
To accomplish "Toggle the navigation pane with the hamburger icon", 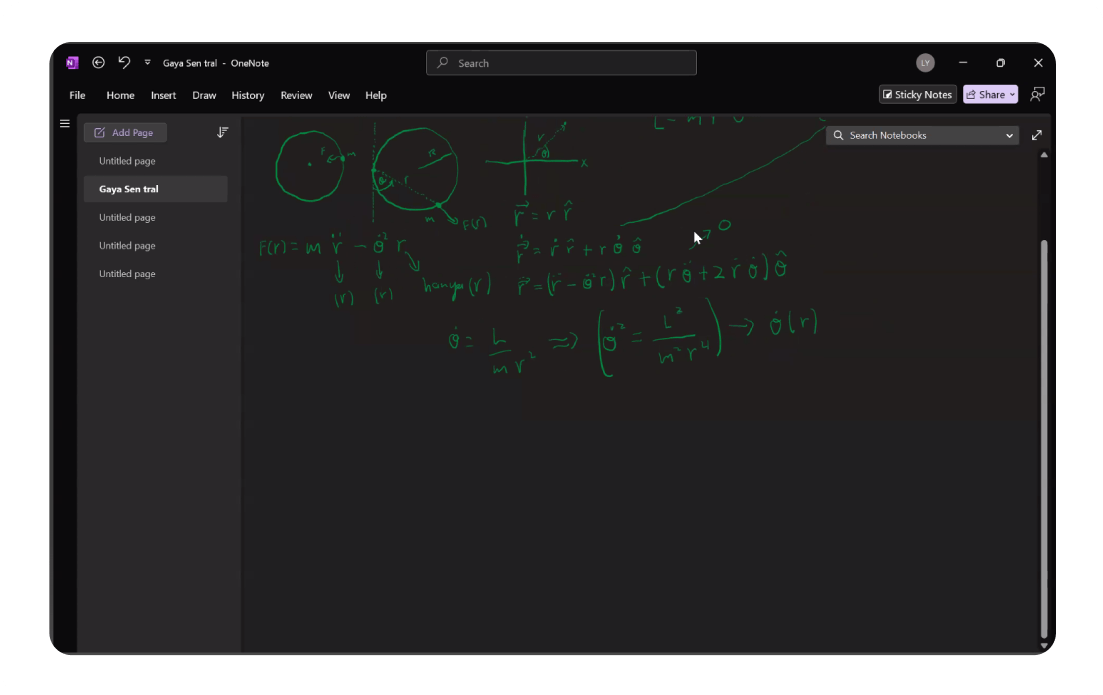I will point(65,122).
